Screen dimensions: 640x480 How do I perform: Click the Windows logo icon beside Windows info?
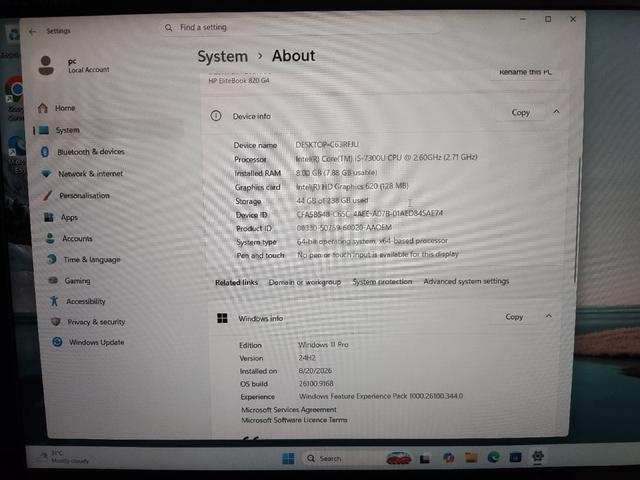tap(222, 318)
